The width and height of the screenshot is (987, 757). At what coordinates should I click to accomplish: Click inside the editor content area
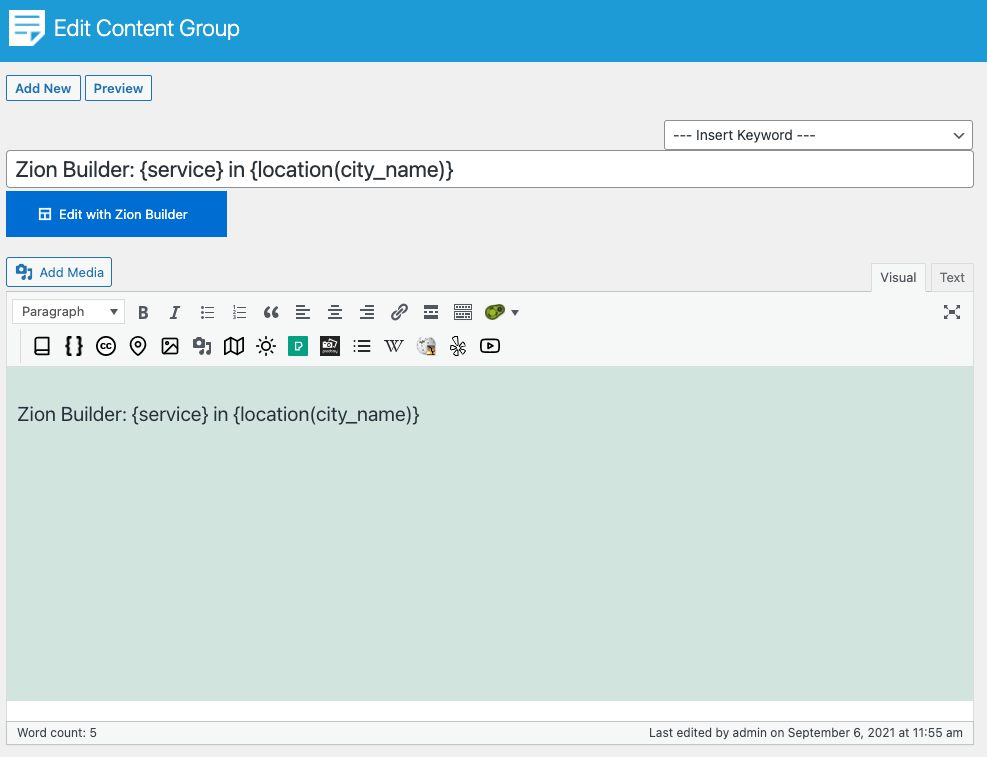click(x=490, y=535)
